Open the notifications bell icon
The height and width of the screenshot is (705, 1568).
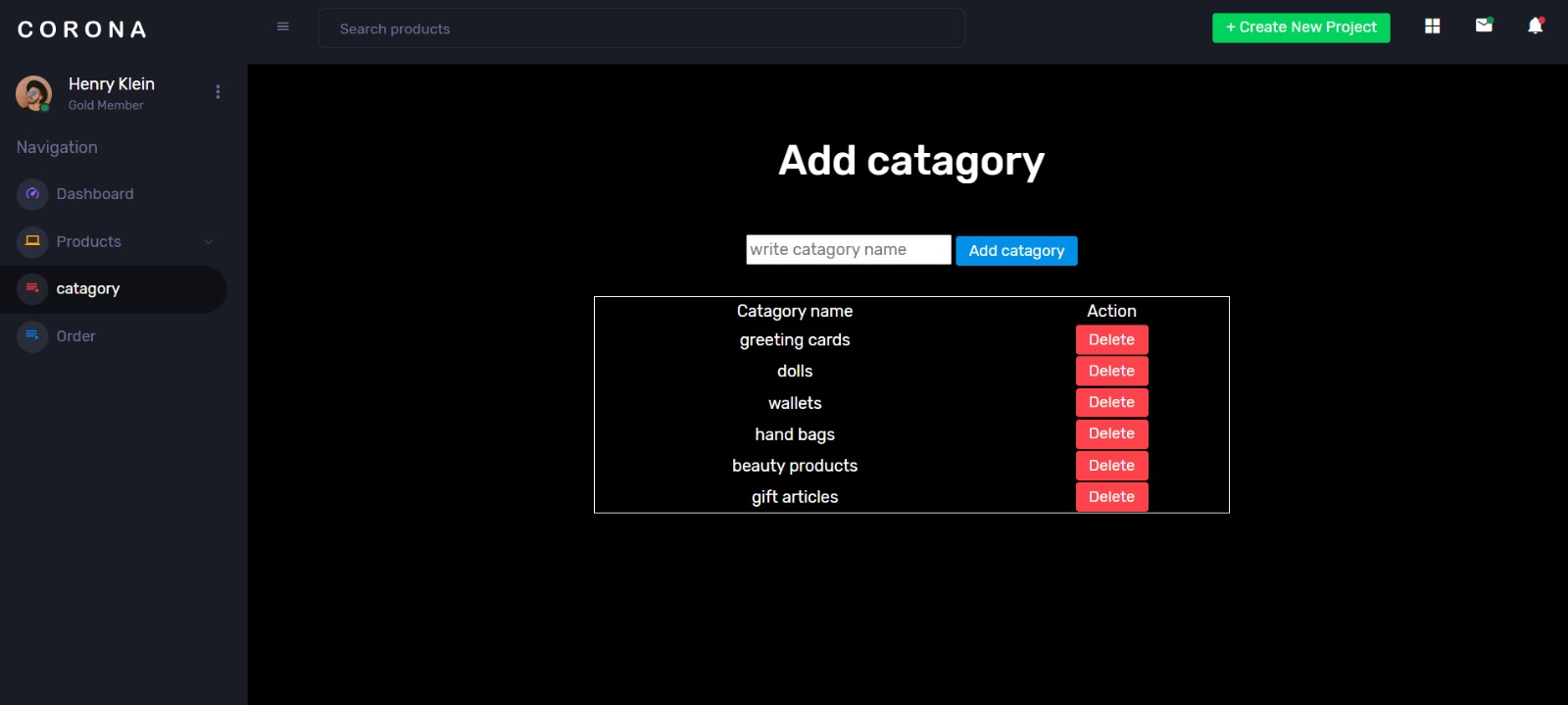(1536, 25)
